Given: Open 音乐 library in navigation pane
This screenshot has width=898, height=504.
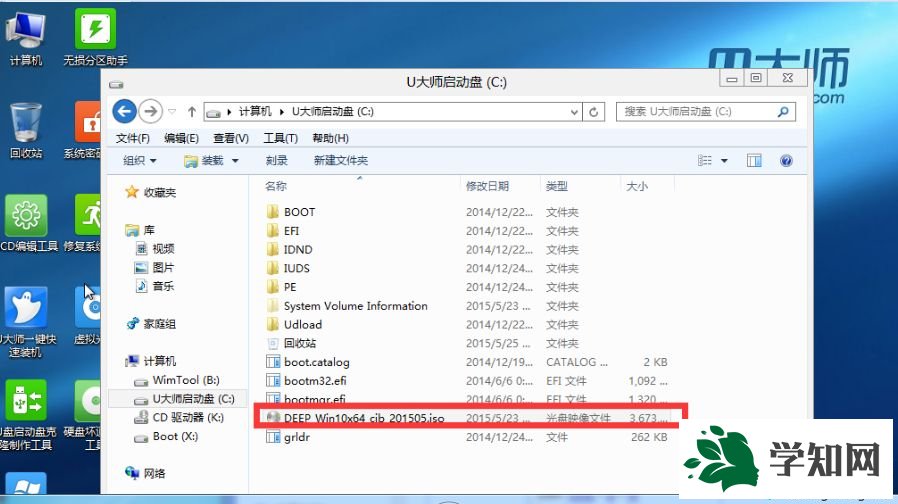Looking at the screenshot, I should tap(155, 286).
